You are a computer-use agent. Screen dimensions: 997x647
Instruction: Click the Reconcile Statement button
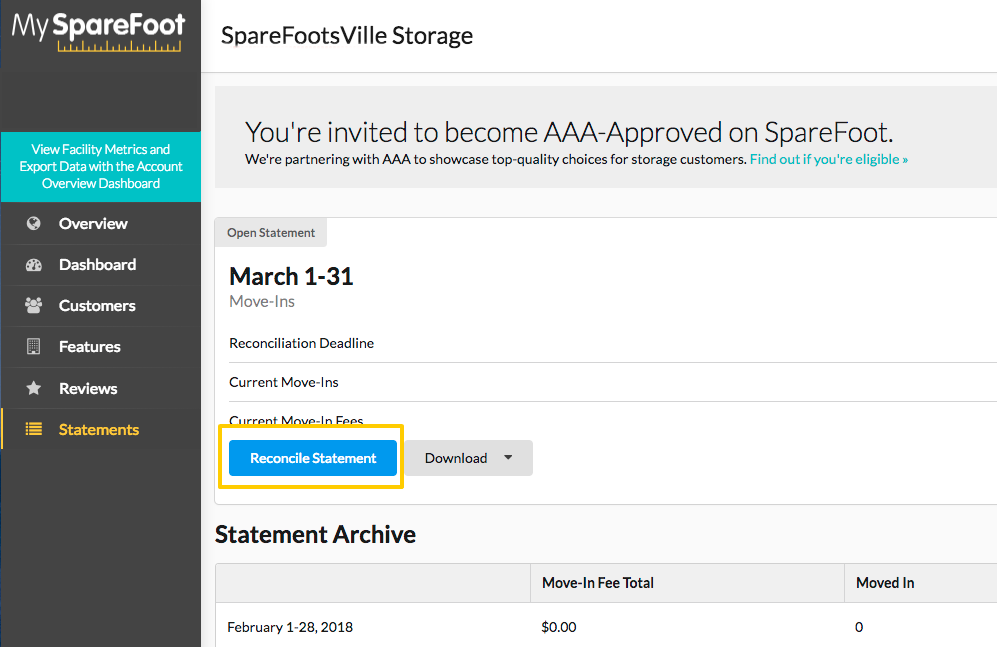pos(313,458)
